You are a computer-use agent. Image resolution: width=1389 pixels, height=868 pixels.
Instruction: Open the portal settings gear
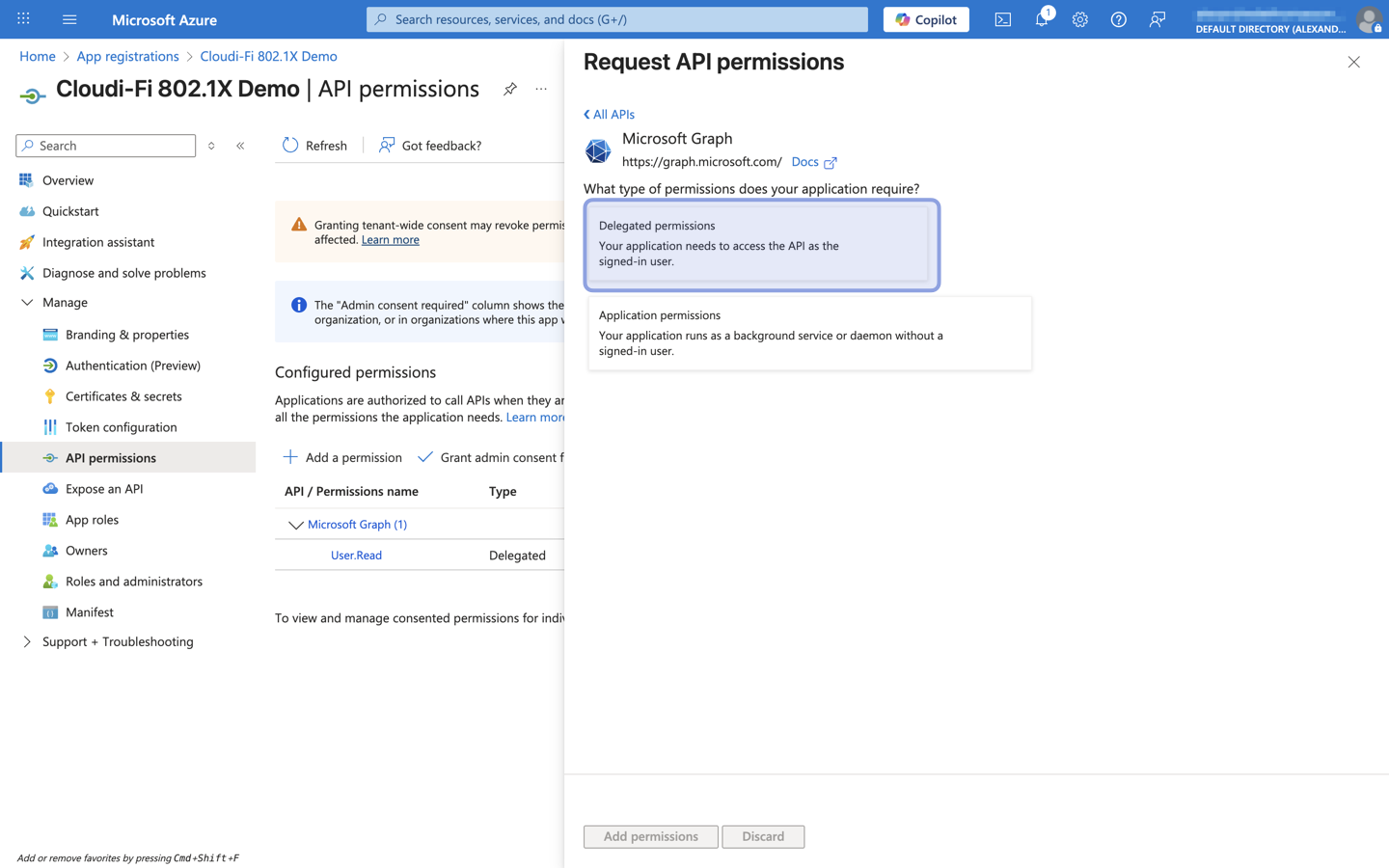tap(1079, 19)
